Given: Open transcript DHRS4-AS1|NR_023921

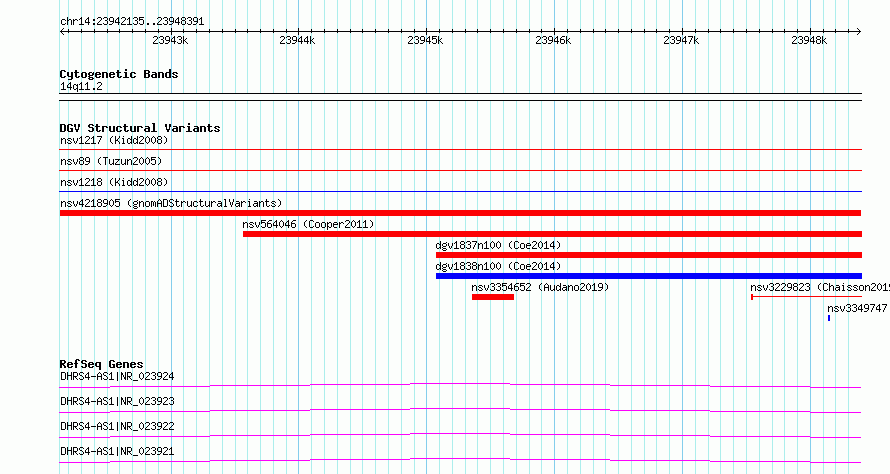Looking at the screenshot, I should pos(117,451).
